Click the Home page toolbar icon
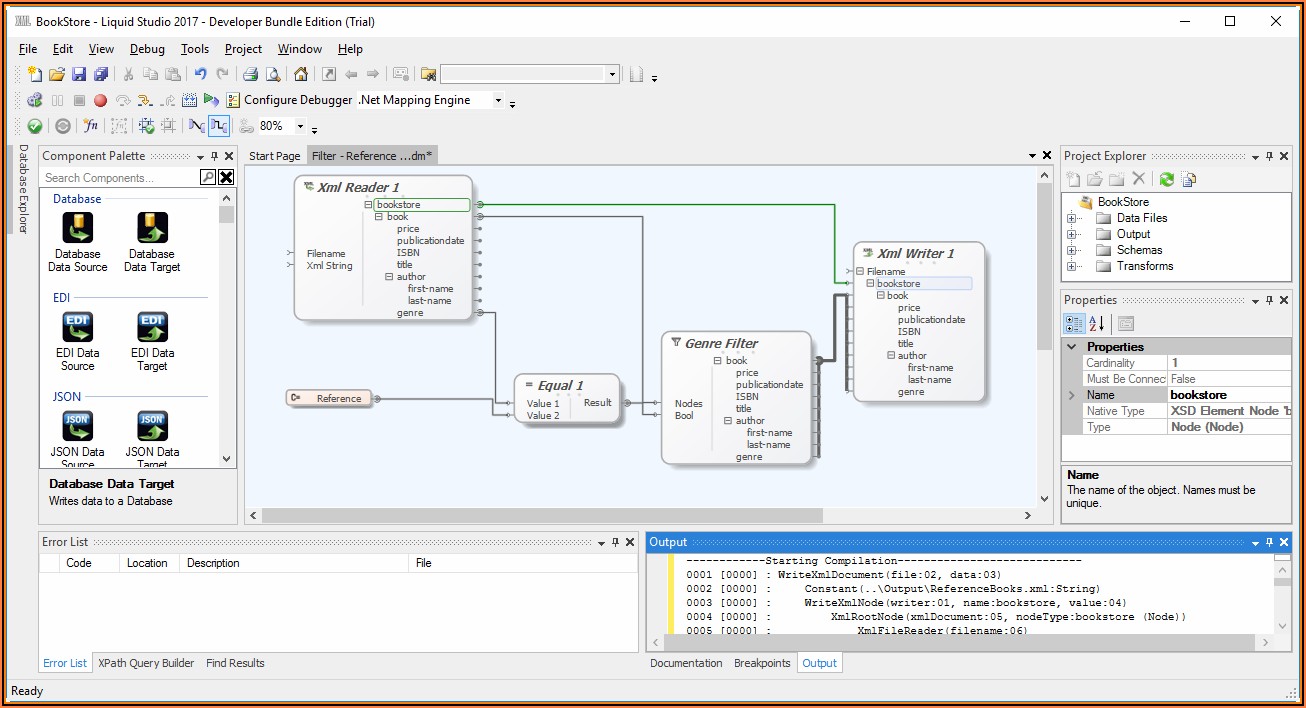The width and height of the screenshot is (1306, 708). pyautogui.click(x=300, y=74)
